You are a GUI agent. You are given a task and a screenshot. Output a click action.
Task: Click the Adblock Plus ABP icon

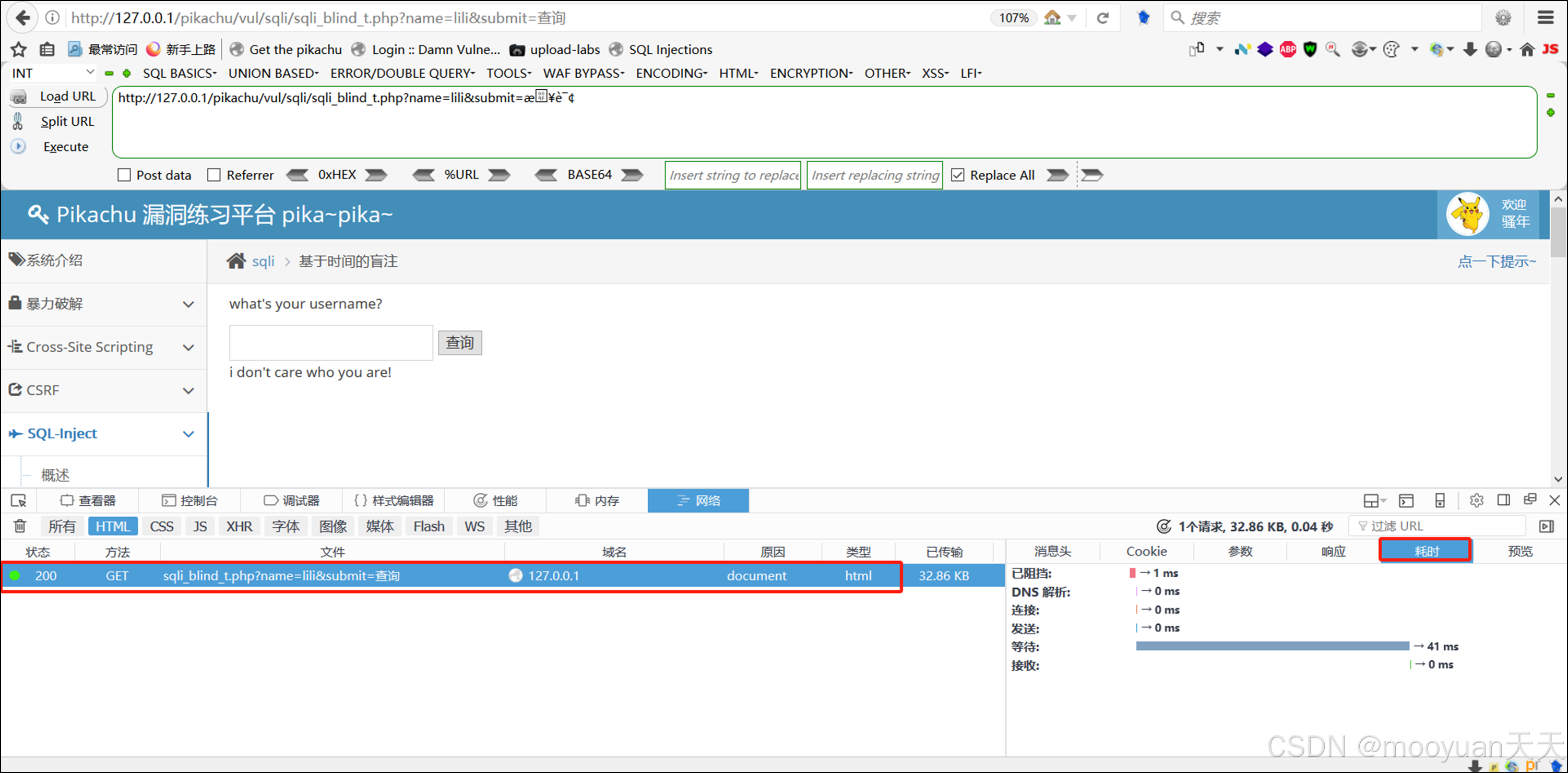click(1287, 49)
